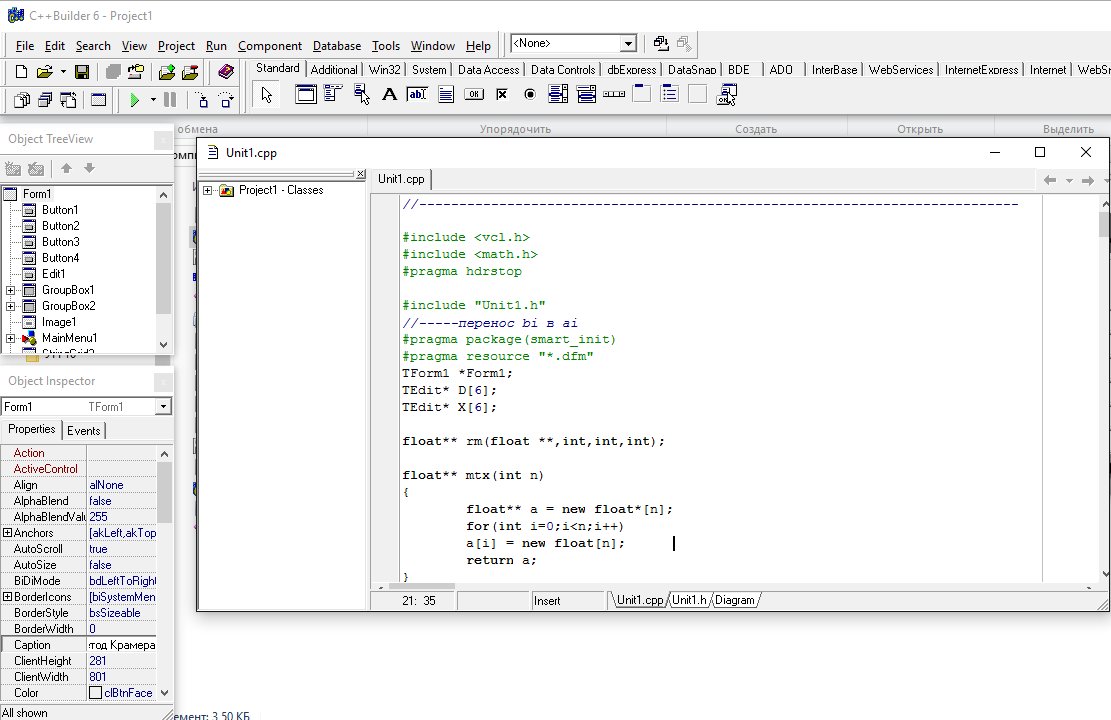Select the Edit component icon
1111x720 pixels.
tap(417, 94)
